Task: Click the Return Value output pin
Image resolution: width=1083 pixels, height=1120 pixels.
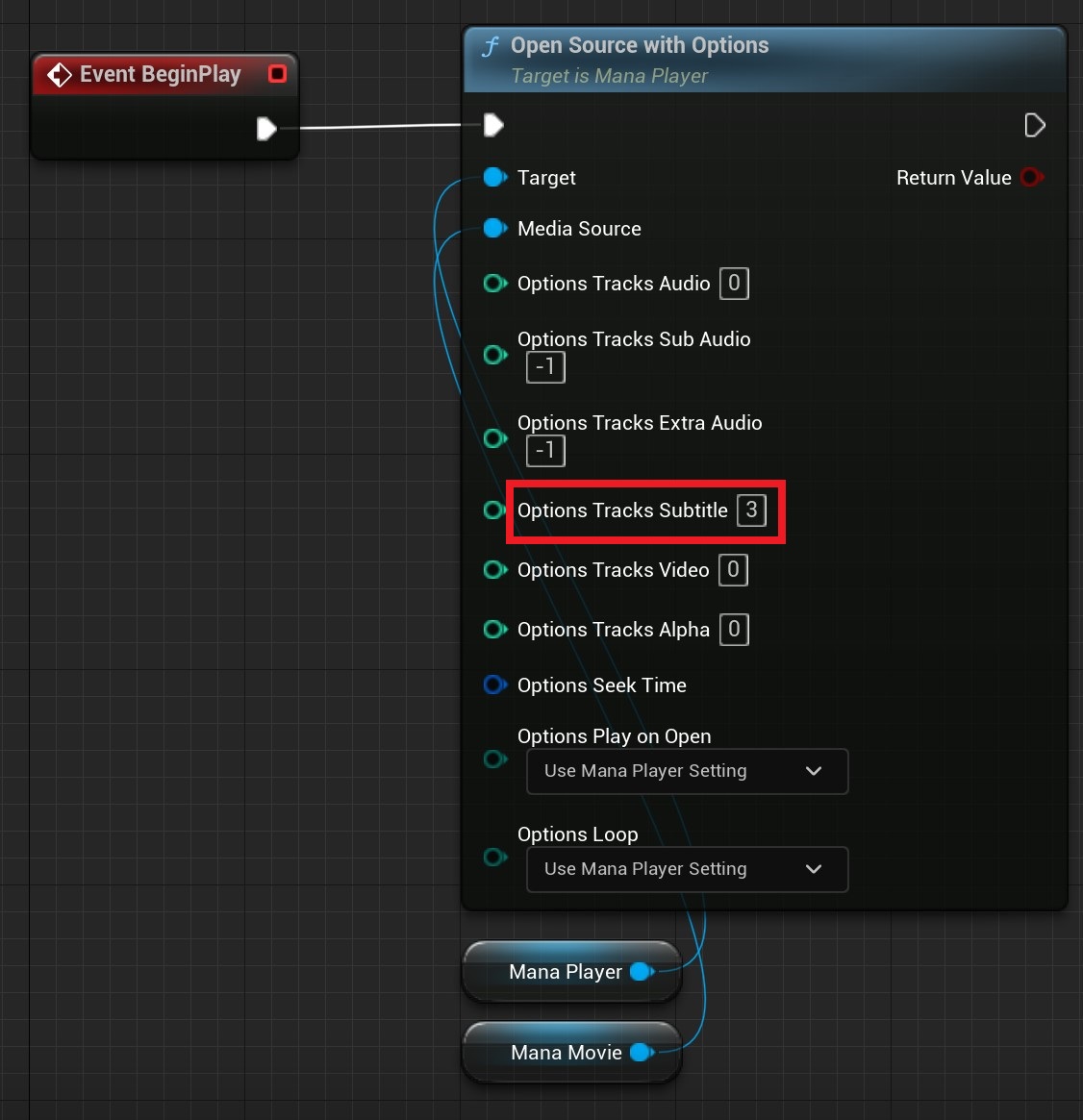Action: [1032, 177]
